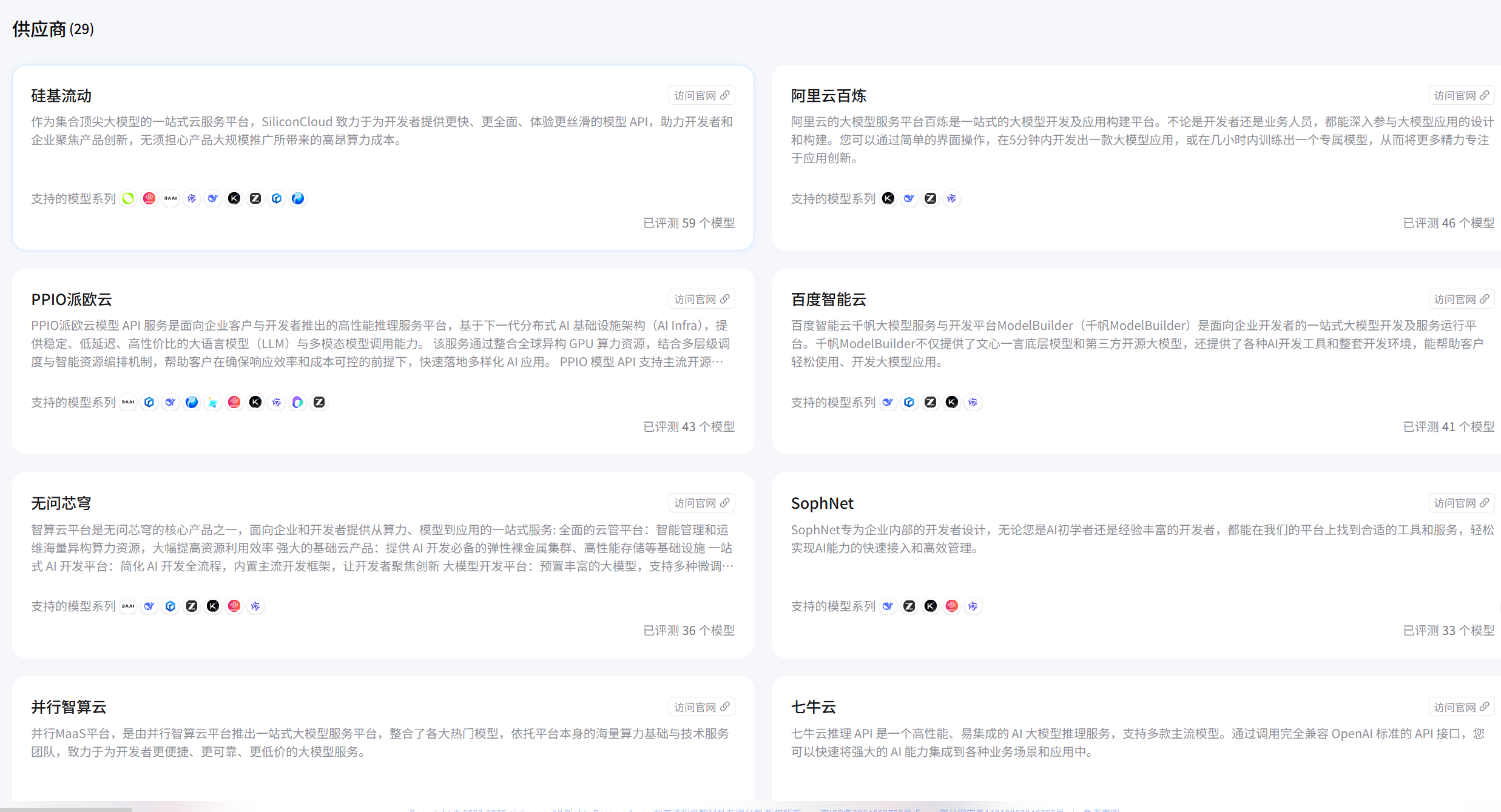Click red MiniMax icon in SophNet card
This screenshot has height=812, width=1501.
[x=951, y=606]
